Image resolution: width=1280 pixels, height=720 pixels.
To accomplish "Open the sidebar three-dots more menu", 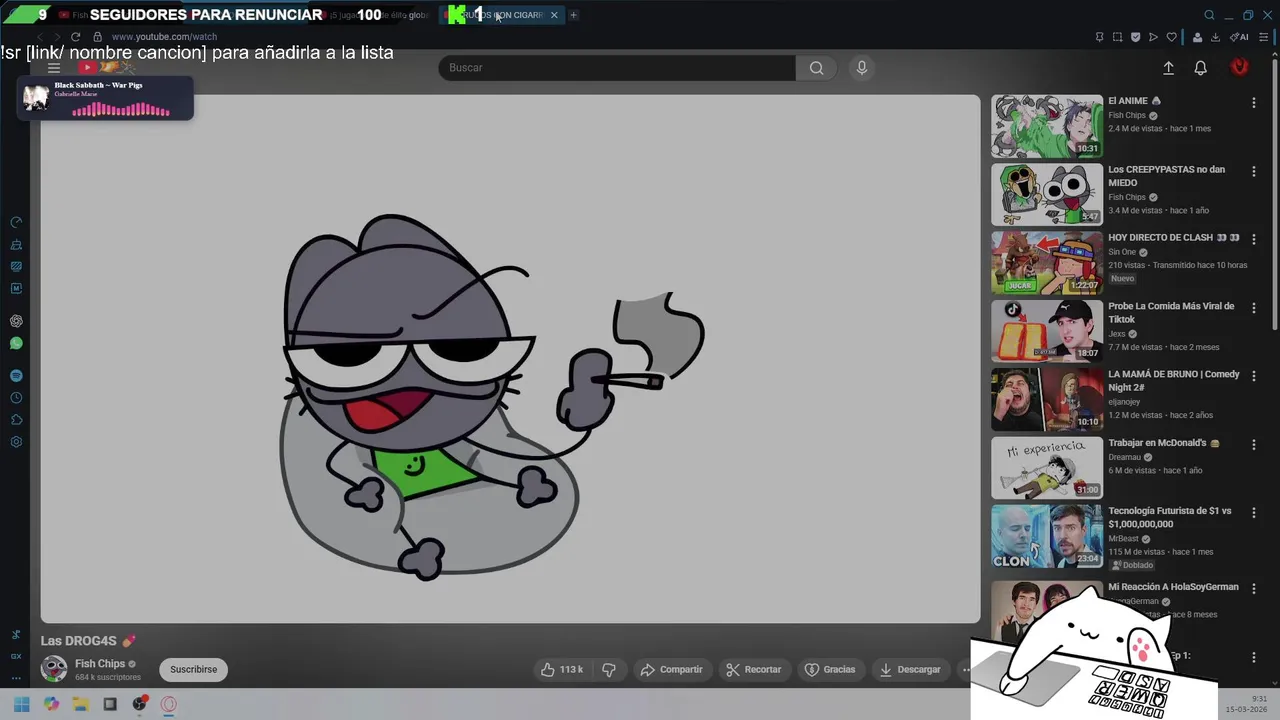I will (16, 678).
